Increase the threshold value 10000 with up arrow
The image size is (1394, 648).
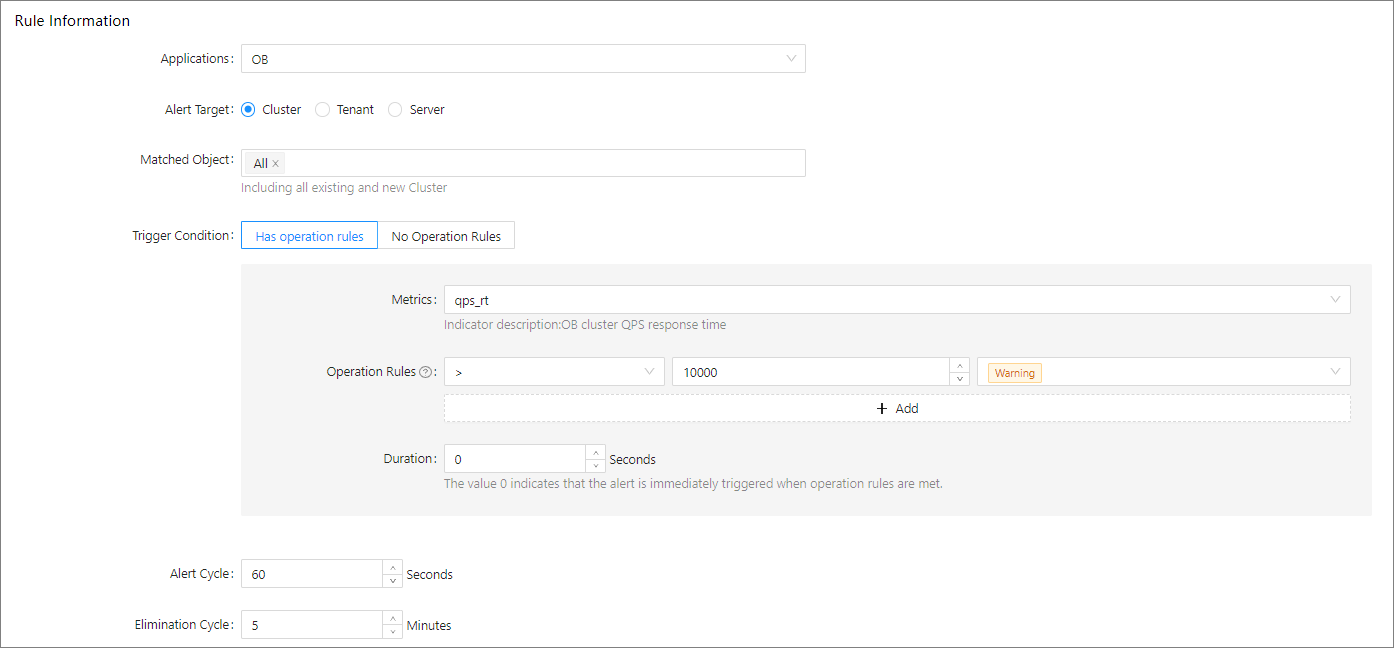[959, 365]
